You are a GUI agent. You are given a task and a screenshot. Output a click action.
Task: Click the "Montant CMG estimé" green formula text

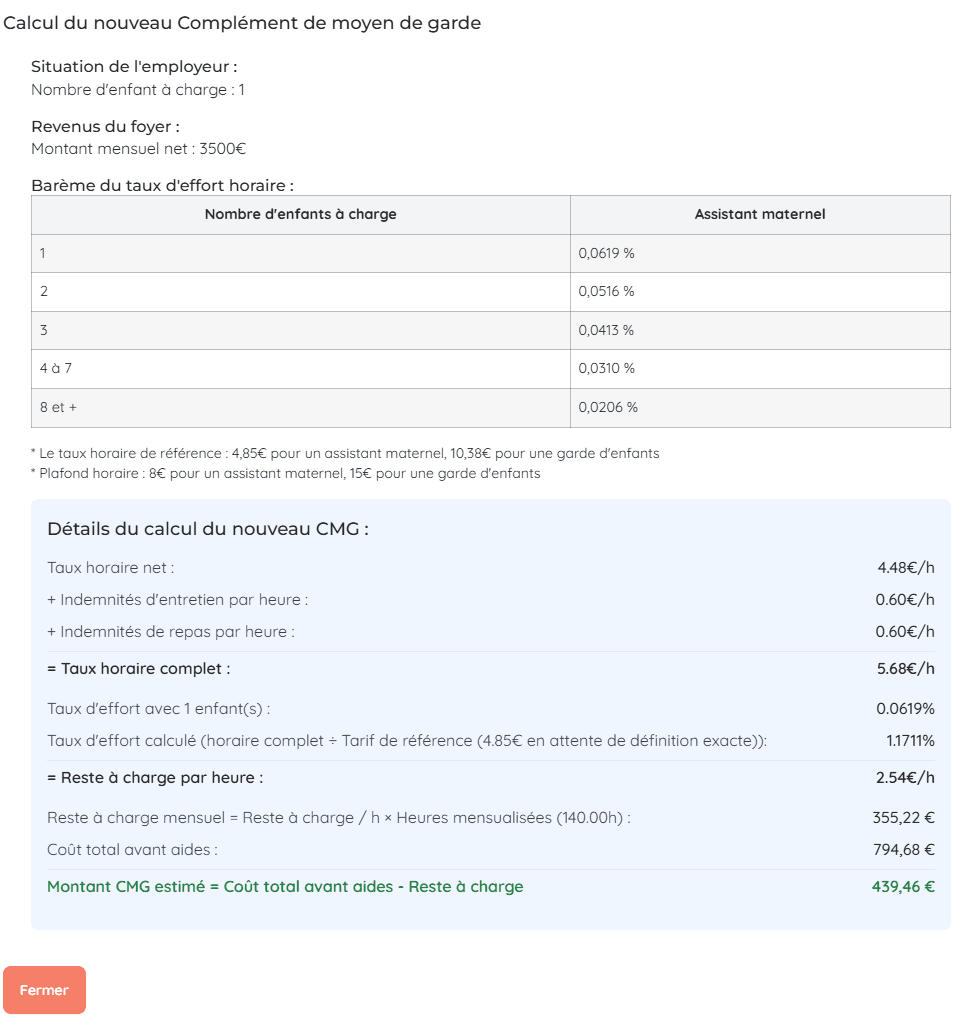click(x=285, y=886)
